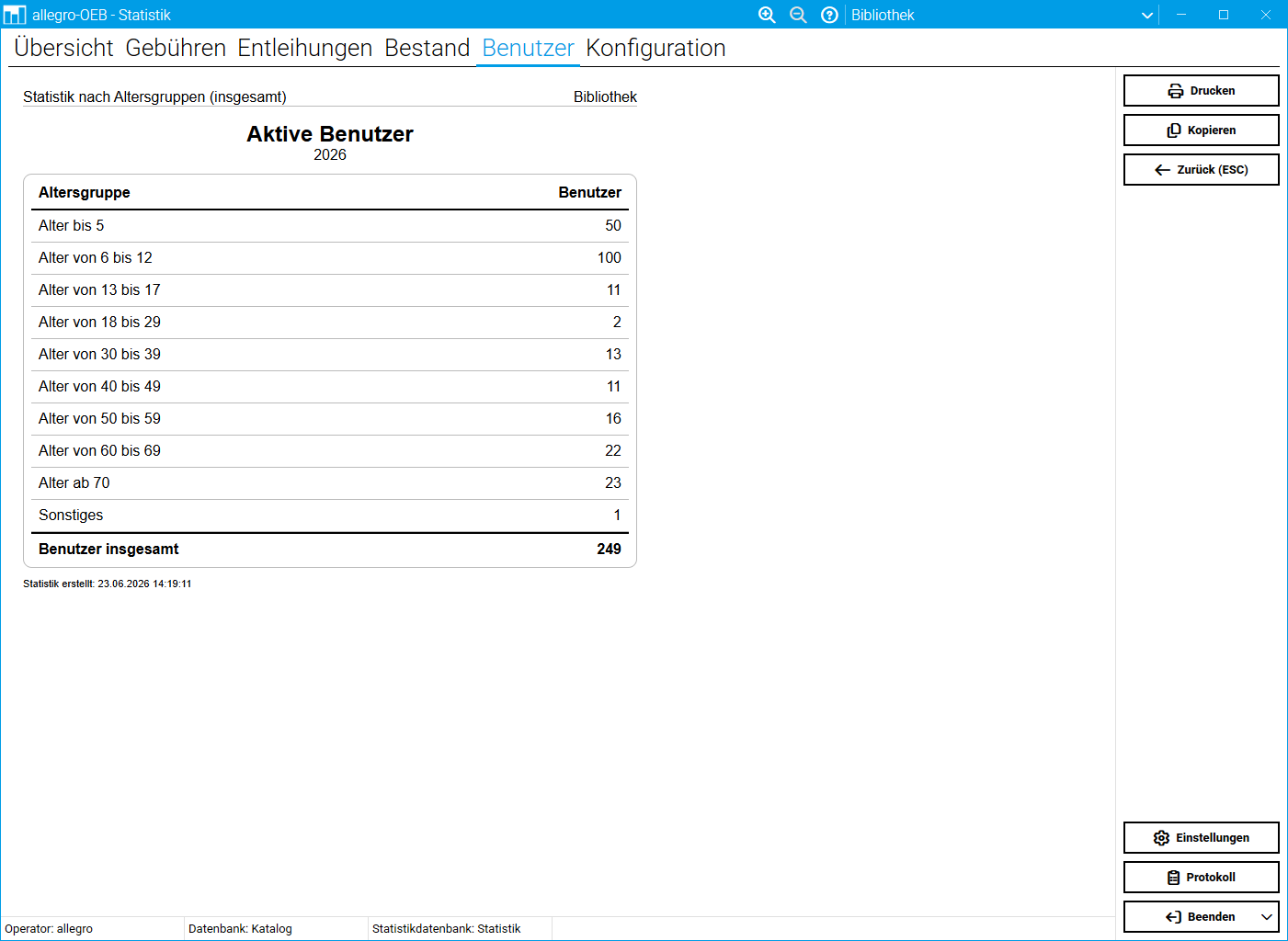Click the Bibliothek label above the table

click(605, 96)
